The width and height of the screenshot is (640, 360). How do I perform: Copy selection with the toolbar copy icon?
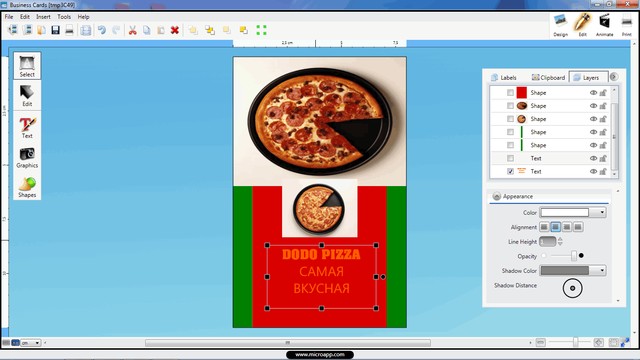coord(147,30)
